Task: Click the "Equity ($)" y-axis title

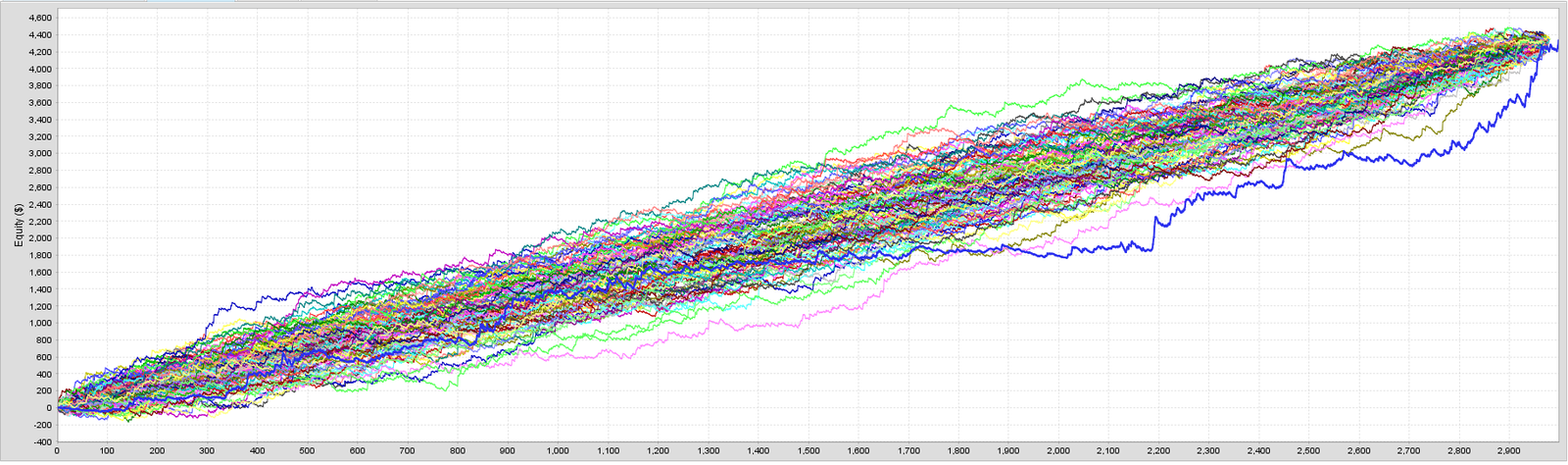Action: pos(19,225)
